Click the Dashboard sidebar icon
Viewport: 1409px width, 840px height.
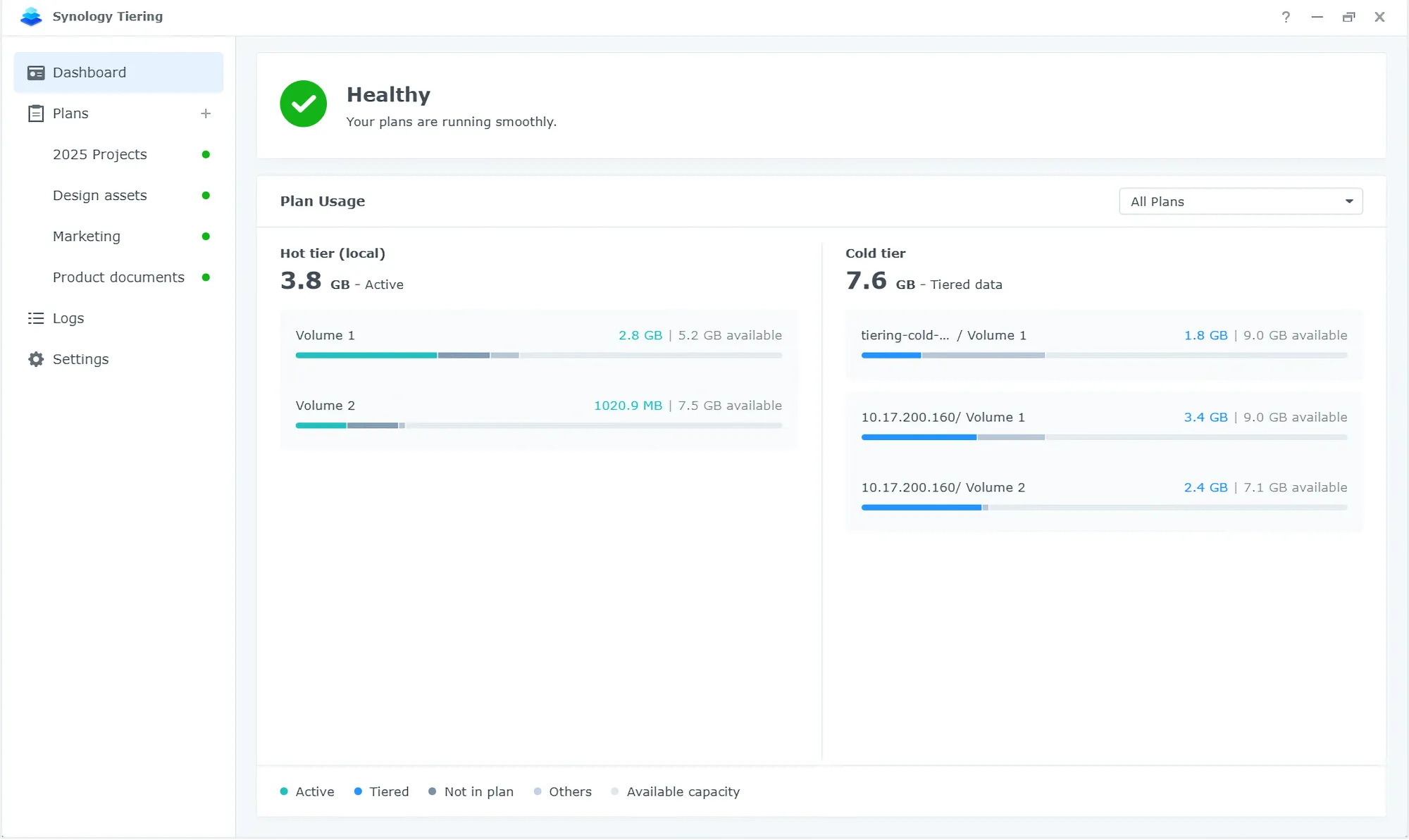[36, 73]
